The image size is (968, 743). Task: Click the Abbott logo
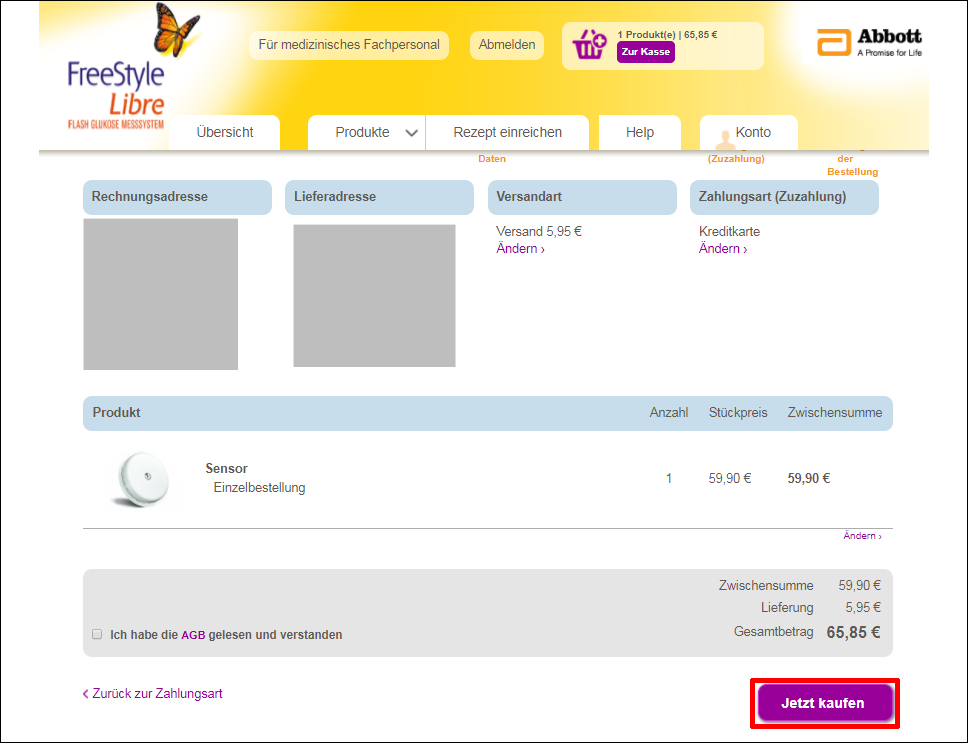click(869, 43)
